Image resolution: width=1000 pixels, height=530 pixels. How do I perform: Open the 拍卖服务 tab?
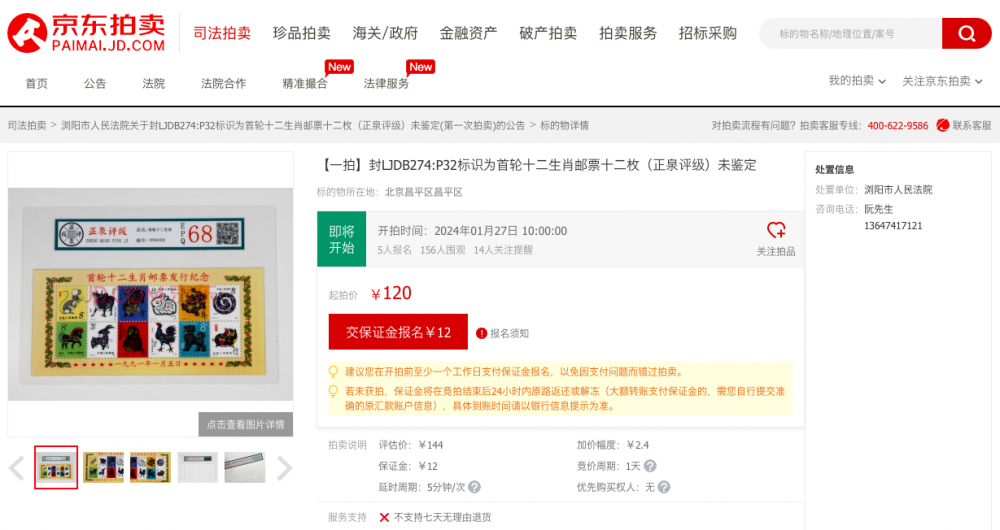[x=628, y=33]
